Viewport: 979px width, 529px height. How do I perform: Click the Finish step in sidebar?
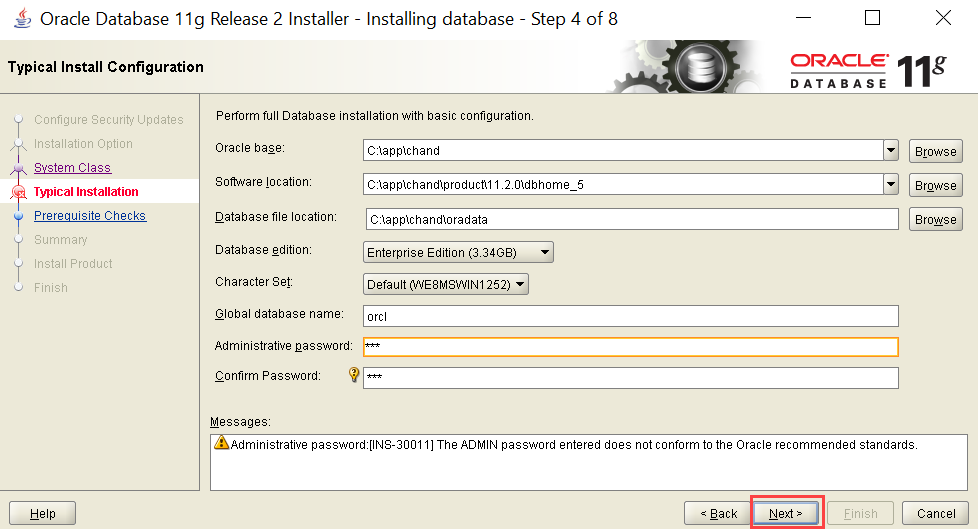(51, 287)
